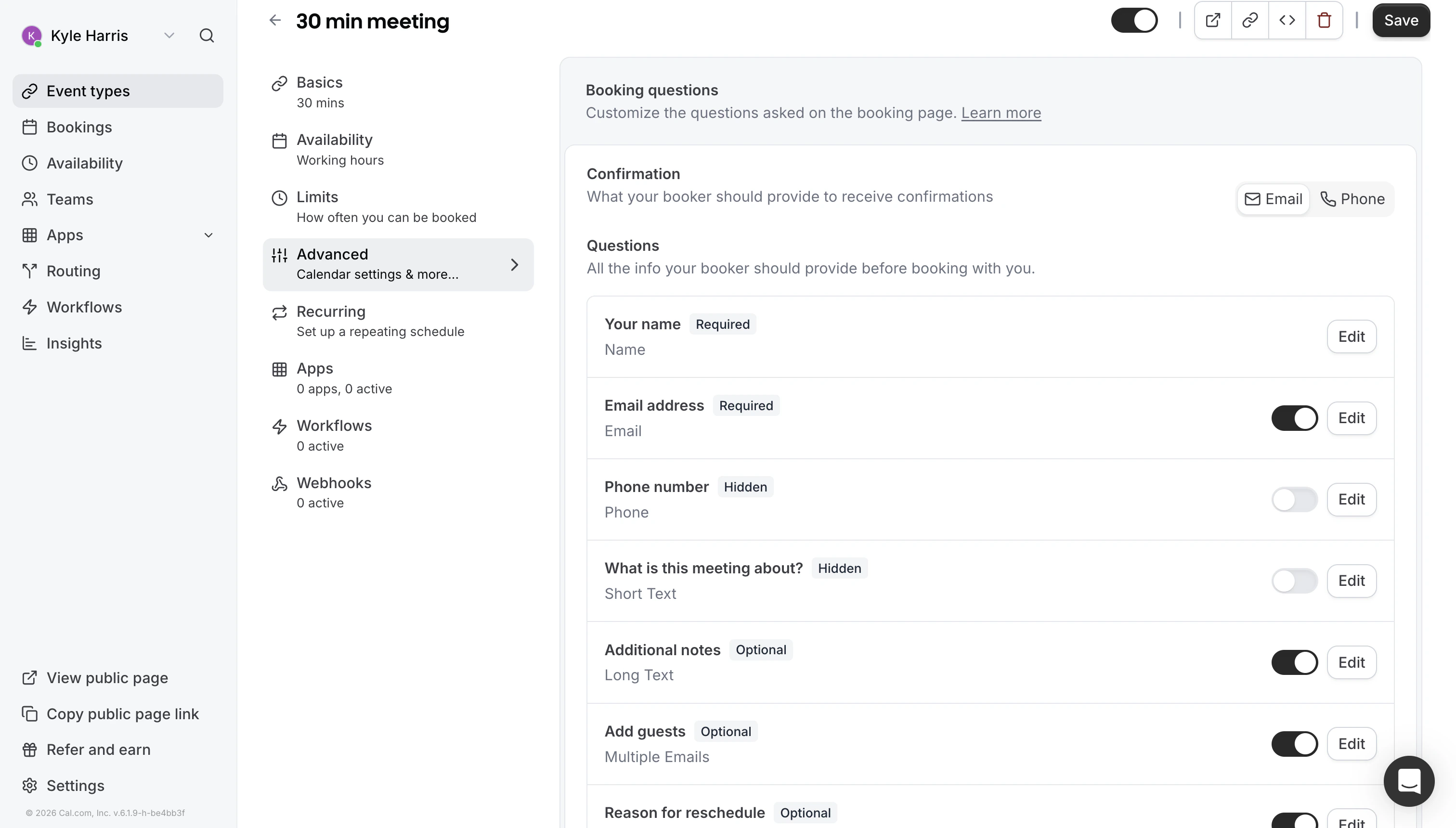Expand the Kyle Harris profile menu
Image resolution: width=1456 pixels, height=828 pixels.
169,35
